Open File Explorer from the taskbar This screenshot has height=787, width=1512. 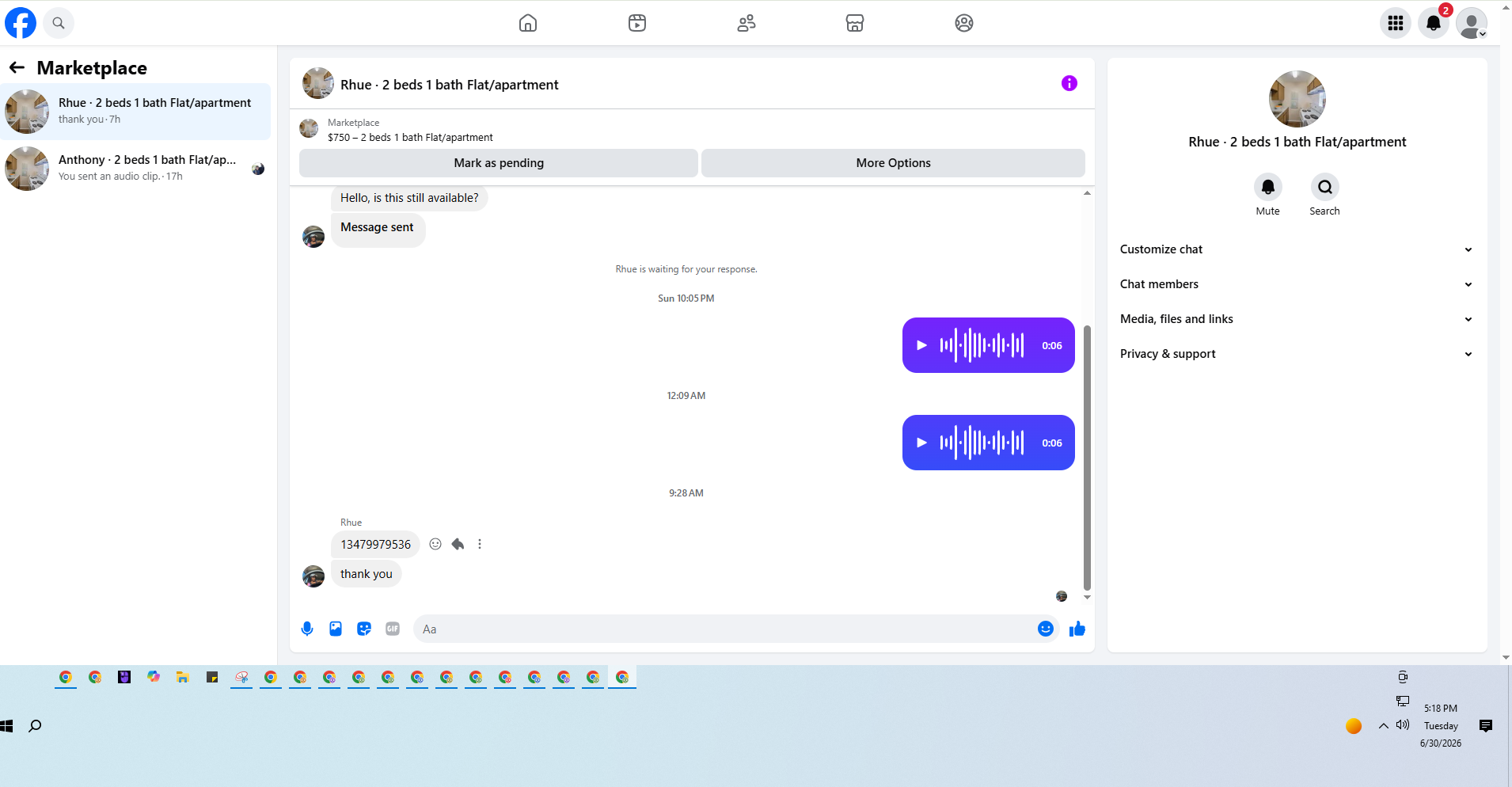183,677
